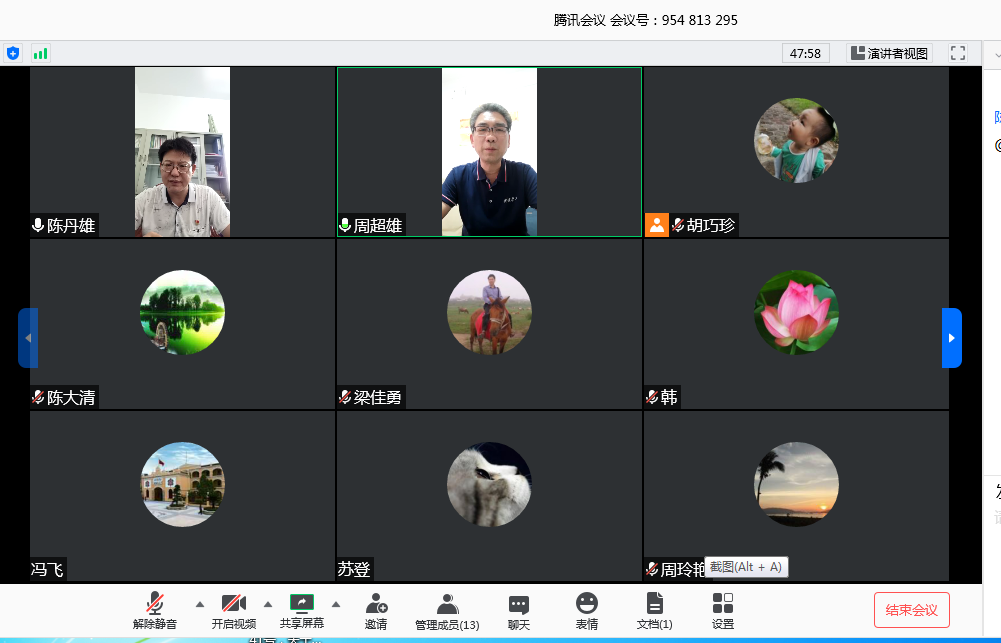The height and width of the screenshot is (643, 1001).
Task: Start screen sharing via 共享屏幕
Action: 301,609
